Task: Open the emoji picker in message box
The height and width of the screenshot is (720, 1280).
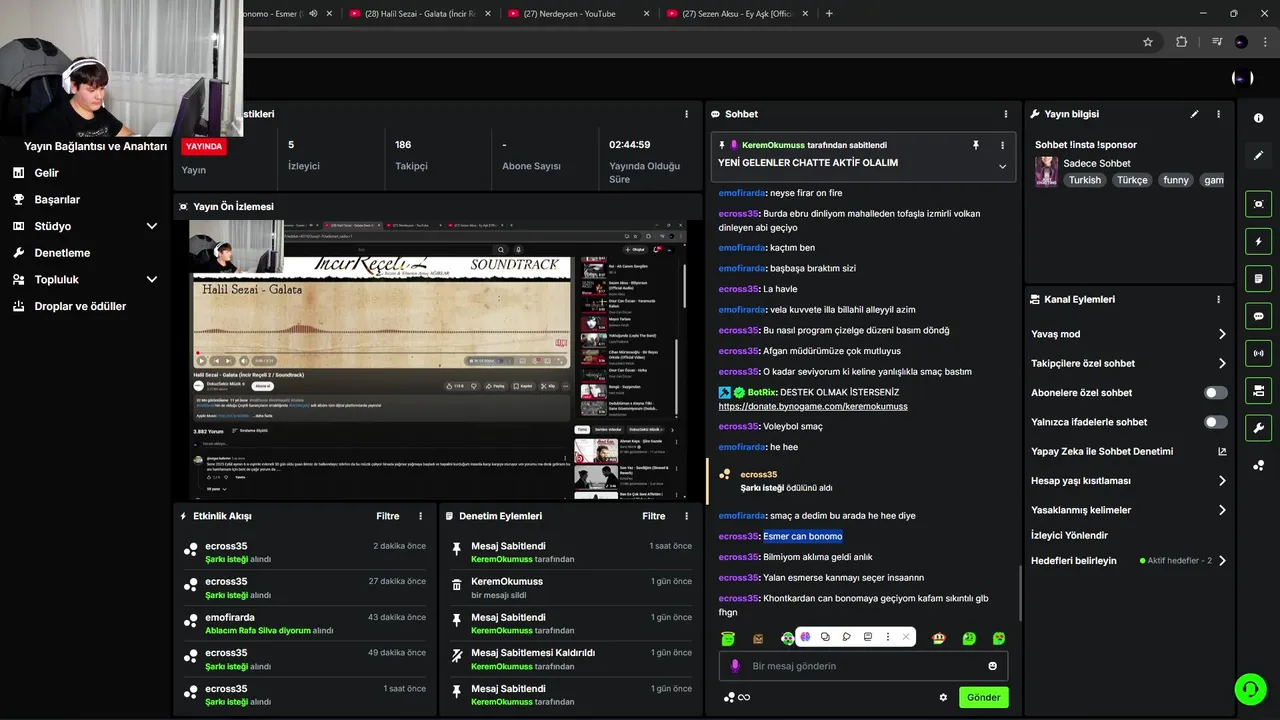Action: [x=992, y=666]
